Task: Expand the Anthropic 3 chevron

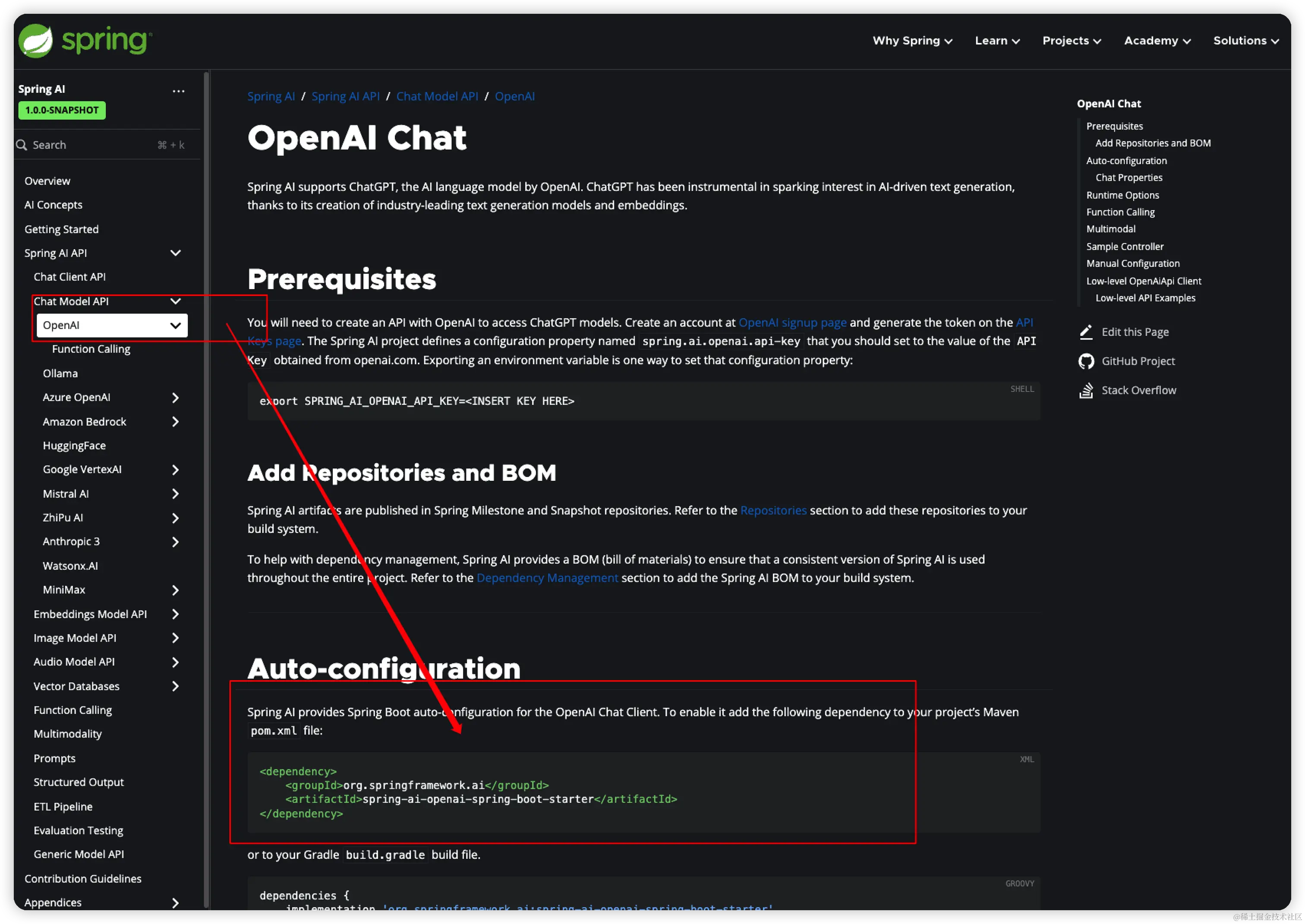Action: (x=175, y=542)
